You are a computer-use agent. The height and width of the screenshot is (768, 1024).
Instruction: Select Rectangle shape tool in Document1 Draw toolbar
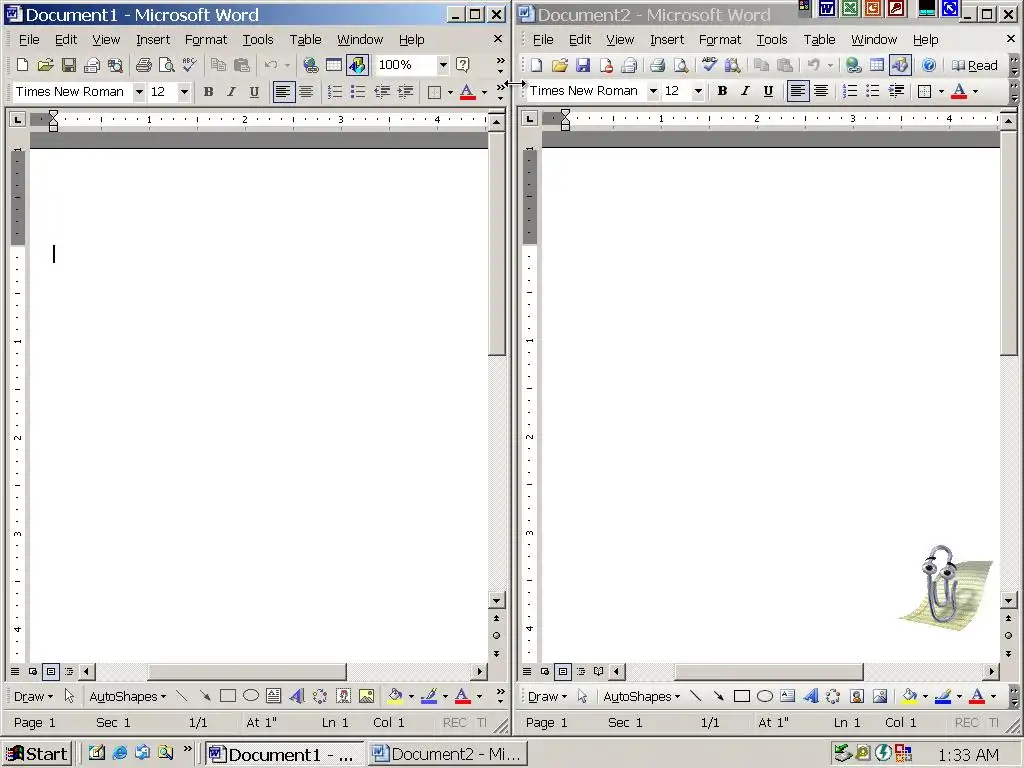(228, 696)
